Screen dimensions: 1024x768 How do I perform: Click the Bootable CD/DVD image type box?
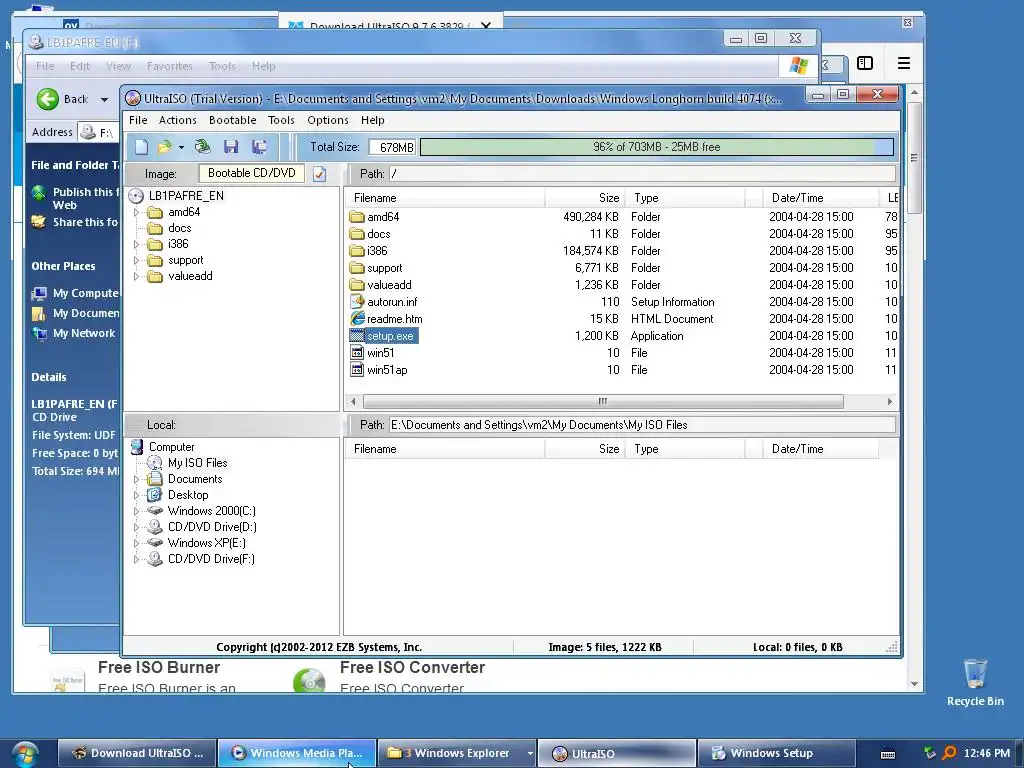pyautogui.click(x=251, y=173)
